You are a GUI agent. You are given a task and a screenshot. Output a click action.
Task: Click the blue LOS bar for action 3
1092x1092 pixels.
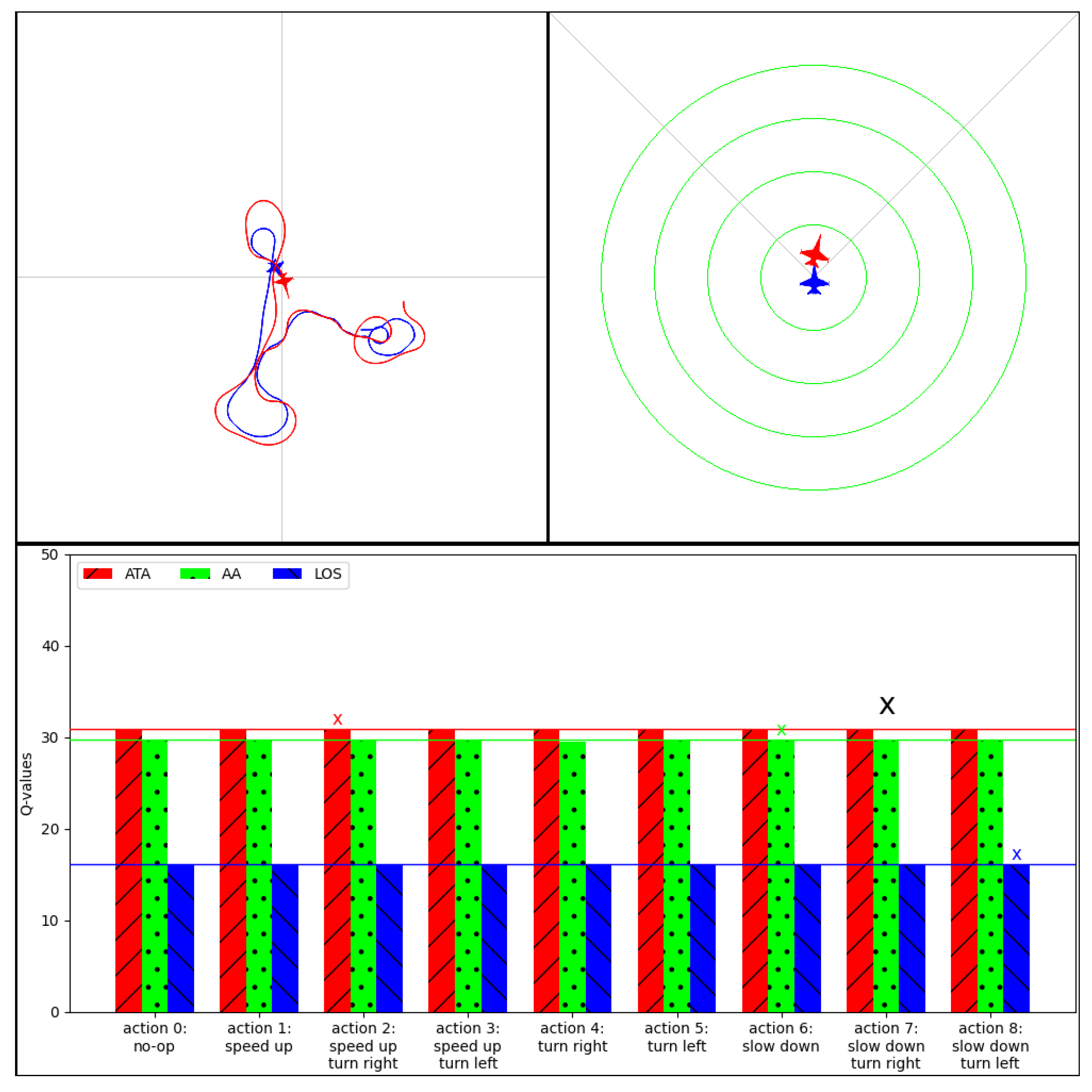pyautogui.click(x=494, y=938)
